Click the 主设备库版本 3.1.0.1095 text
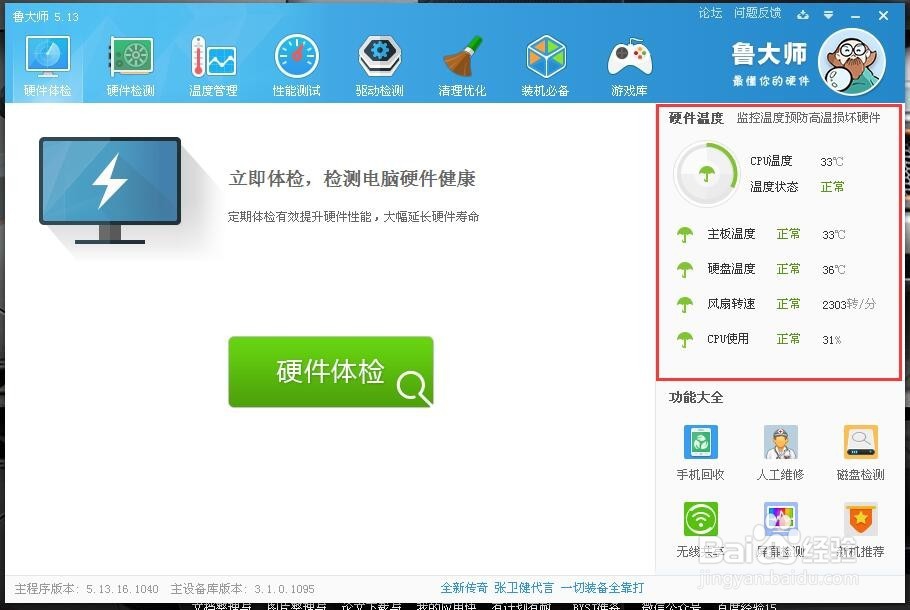This screenshot has height=610, width=910. [x=243, y=589]
